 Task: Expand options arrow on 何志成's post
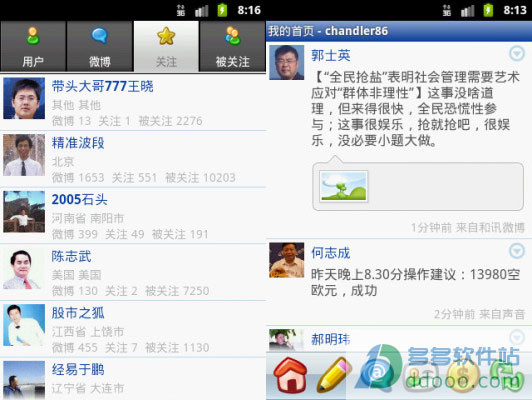pyautogui.click(x=517, y=251)
